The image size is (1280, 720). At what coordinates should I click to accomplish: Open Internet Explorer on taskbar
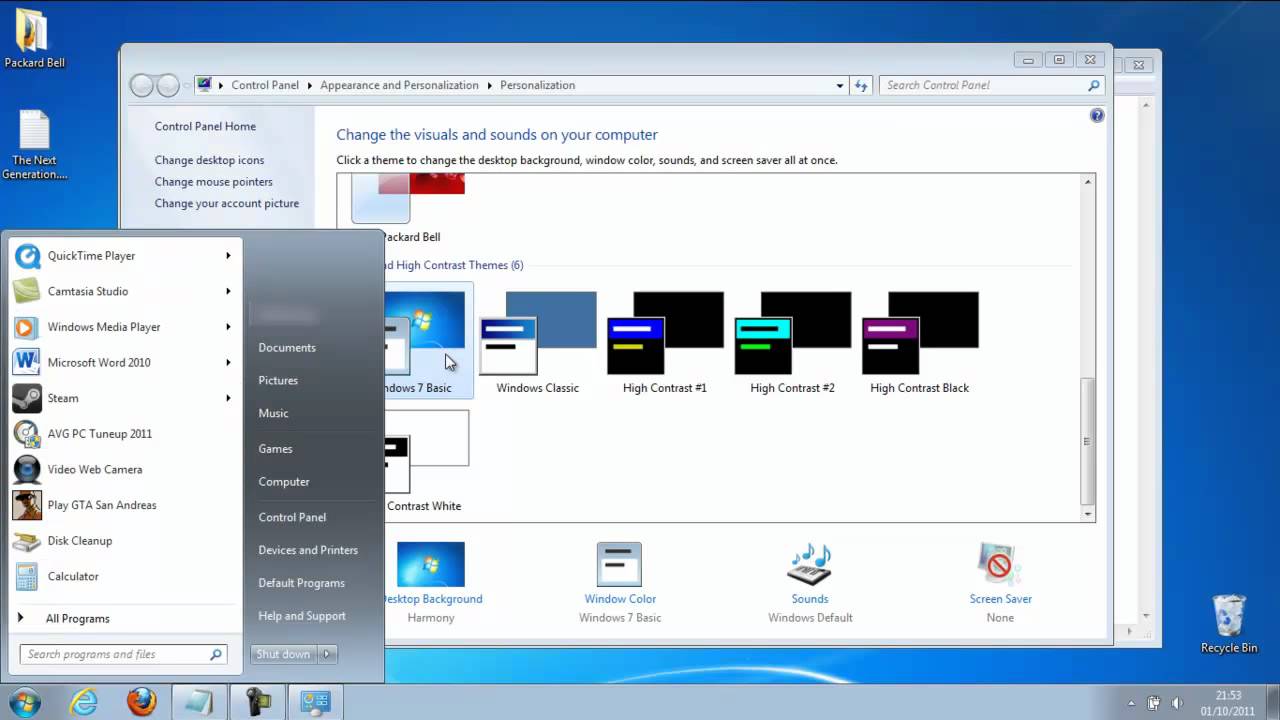(83, 703)
